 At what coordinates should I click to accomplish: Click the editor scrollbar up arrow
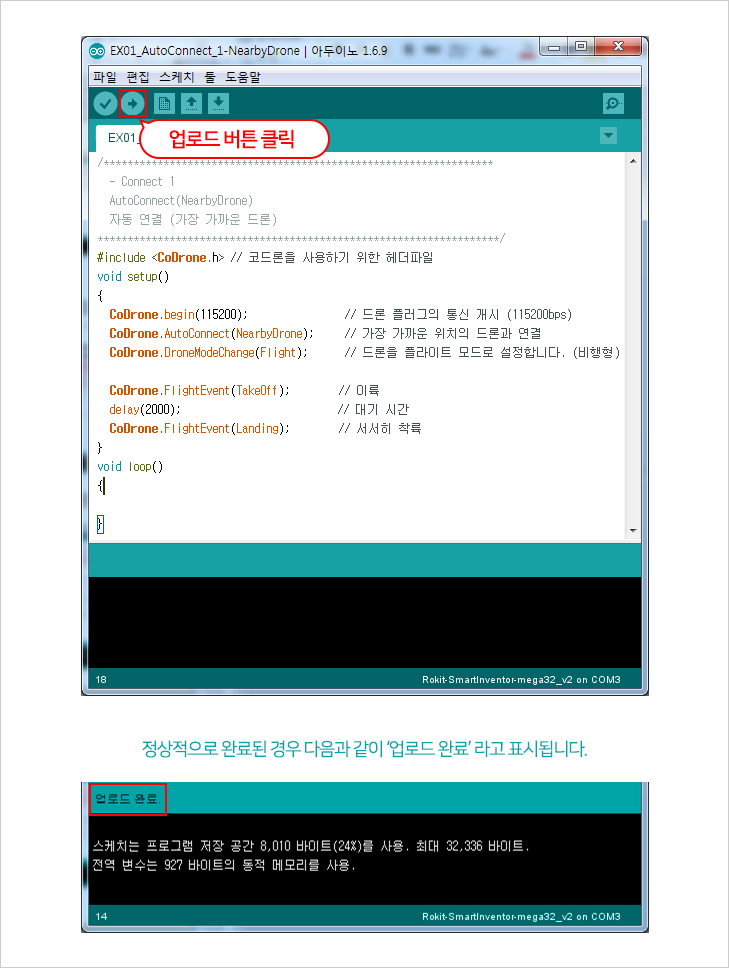click(x=632, y=161)
